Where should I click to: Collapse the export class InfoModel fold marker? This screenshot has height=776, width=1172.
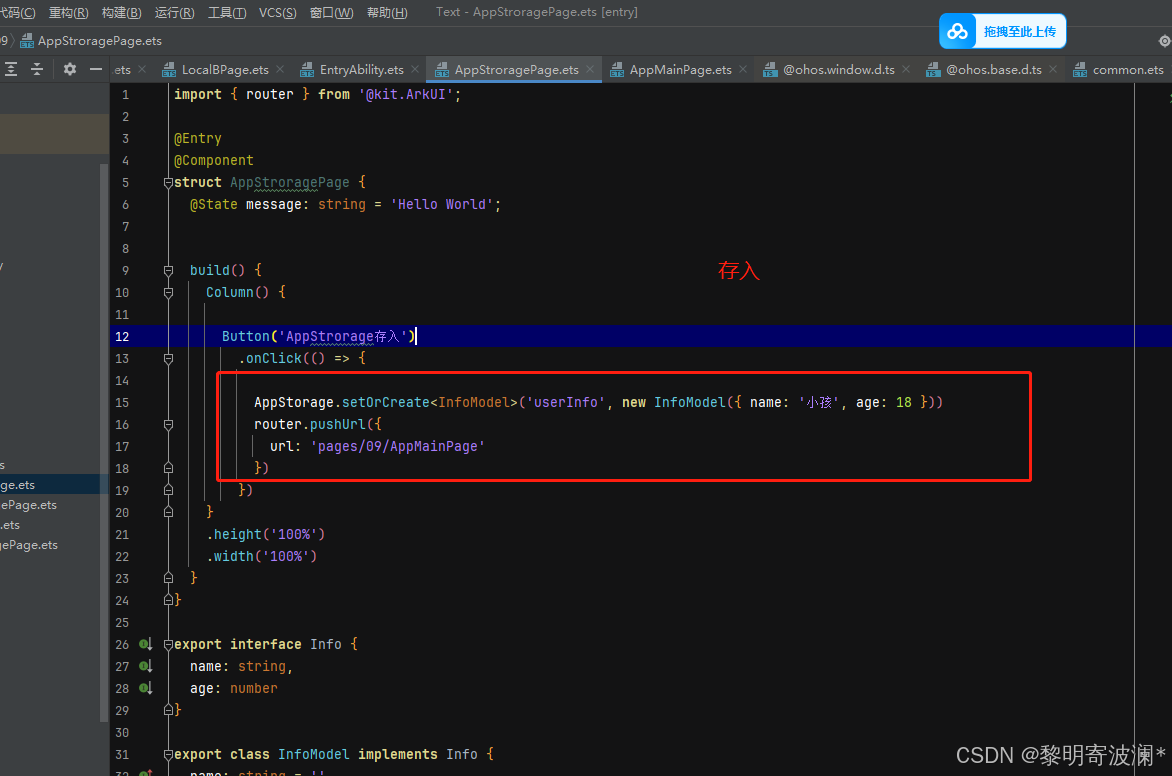point(168,754)
